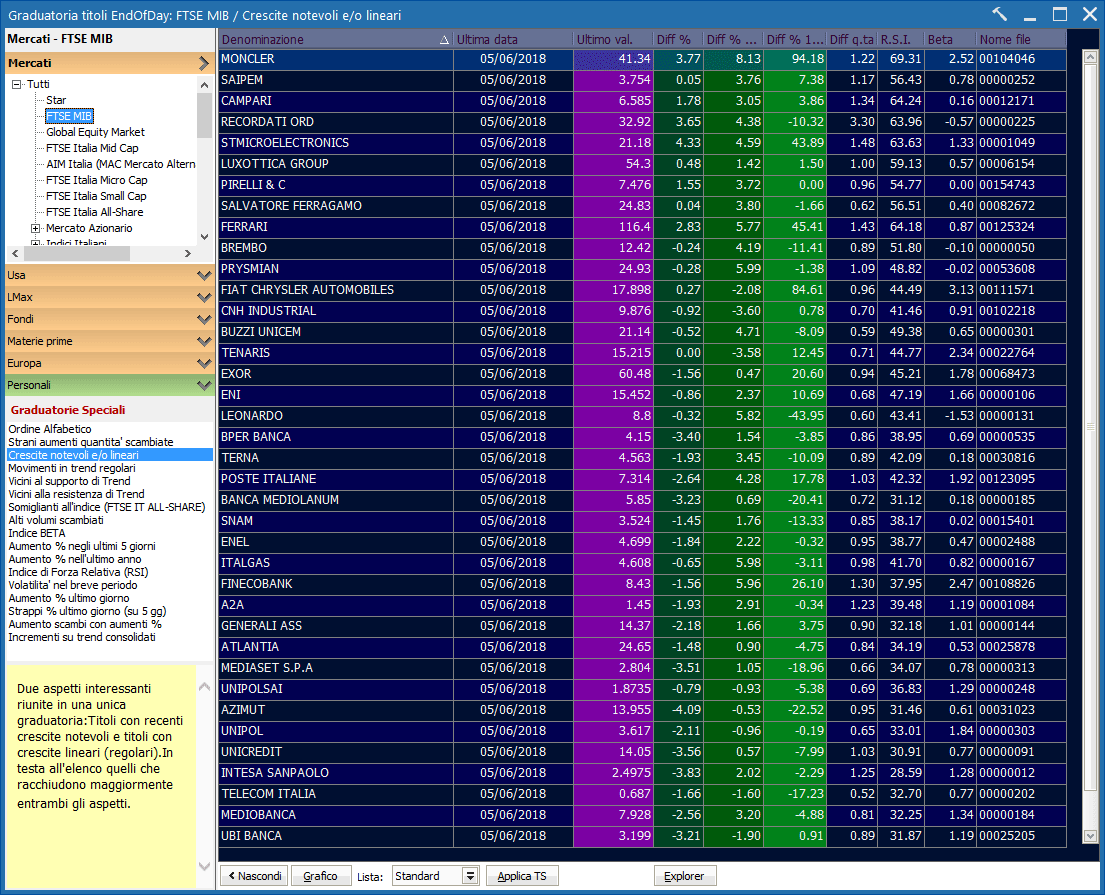Select FTSE Italia All-Share tree item

point(94,212)
